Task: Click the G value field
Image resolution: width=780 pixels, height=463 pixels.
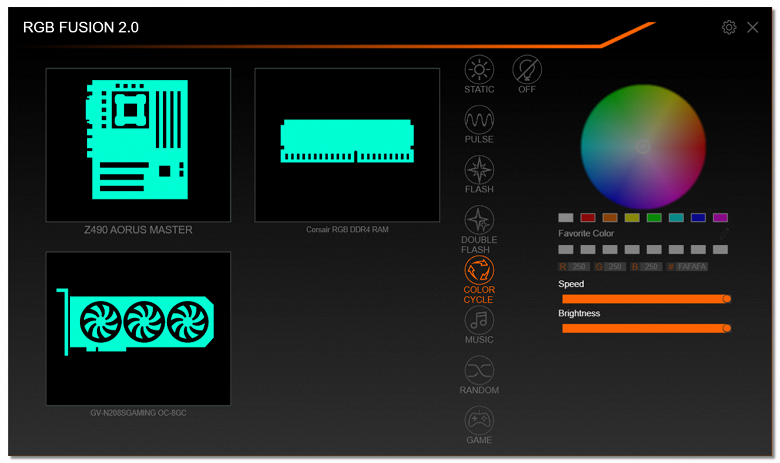Action: [x=615, y=267]
